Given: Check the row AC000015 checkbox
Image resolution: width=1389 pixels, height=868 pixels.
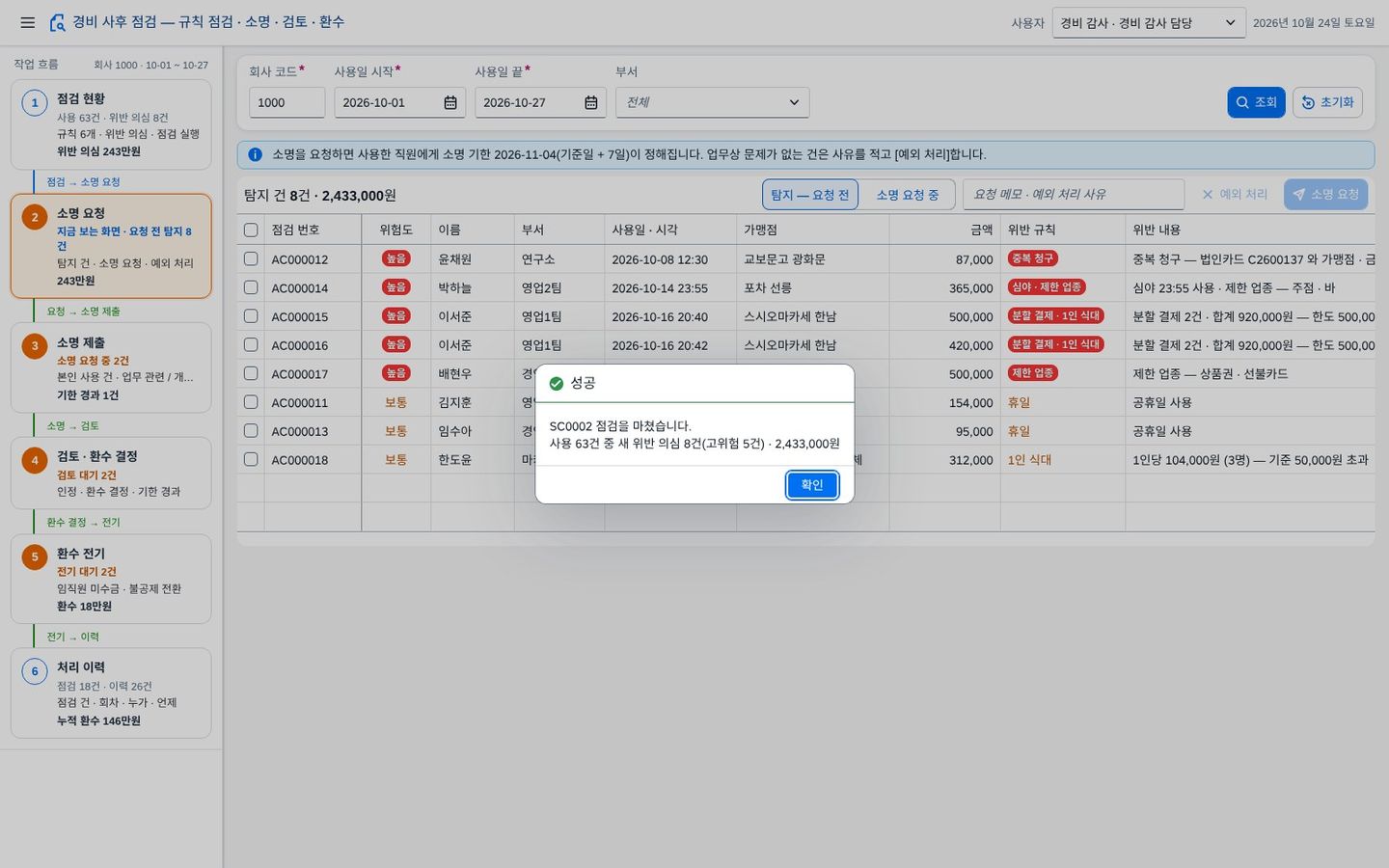Looking at the screenshot, I should click(x=251, y=315).
